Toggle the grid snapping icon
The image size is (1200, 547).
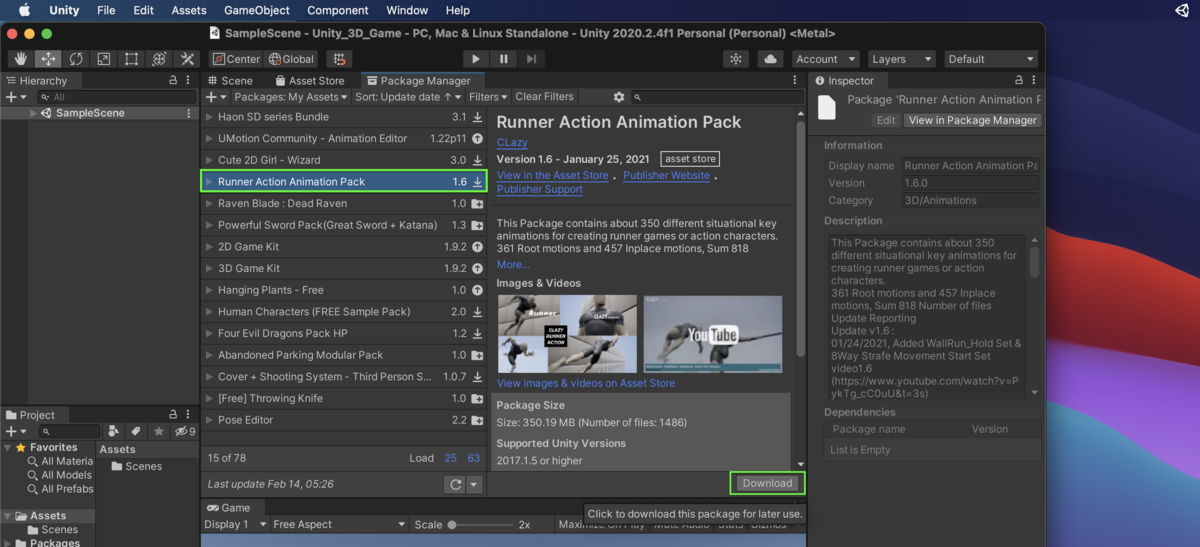pyautogui.click(x=340, y=59)
